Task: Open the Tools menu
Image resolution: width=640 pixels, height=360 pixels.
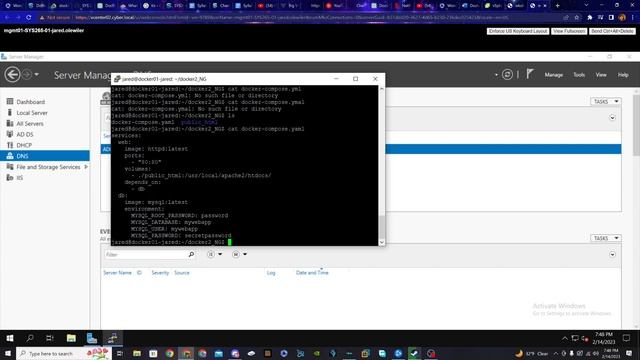Action: click(579, 75)
